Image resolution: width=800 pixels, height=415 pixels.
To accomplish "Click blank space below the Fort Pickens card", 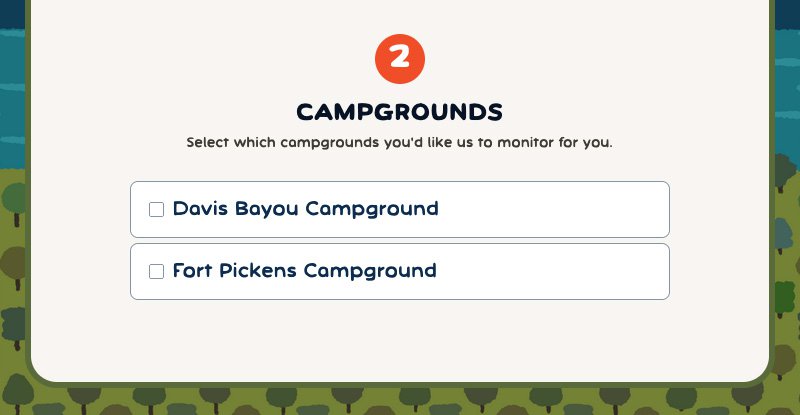I will (x=400, y=339).
